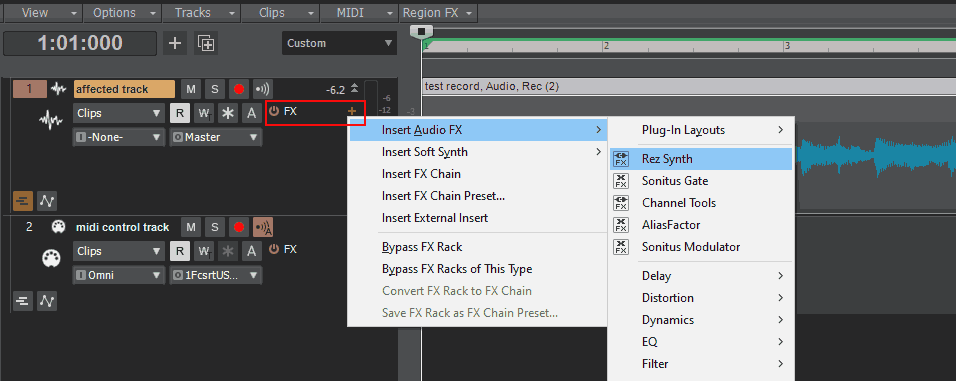Click the Rez Synth plug-in icon
956x381 pixels.
[x=621, y=159]
